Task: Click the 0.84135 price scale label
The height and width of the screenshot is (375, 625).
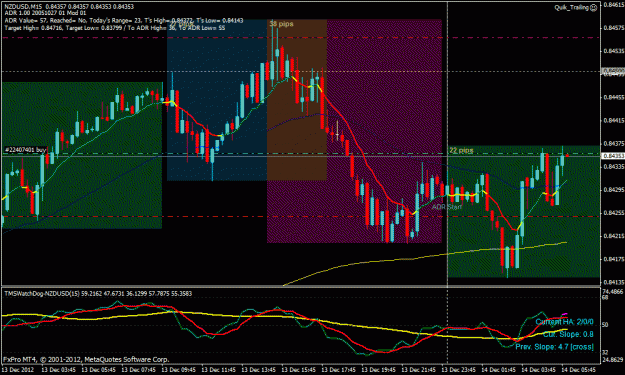Action: click(x=614, y=282)
